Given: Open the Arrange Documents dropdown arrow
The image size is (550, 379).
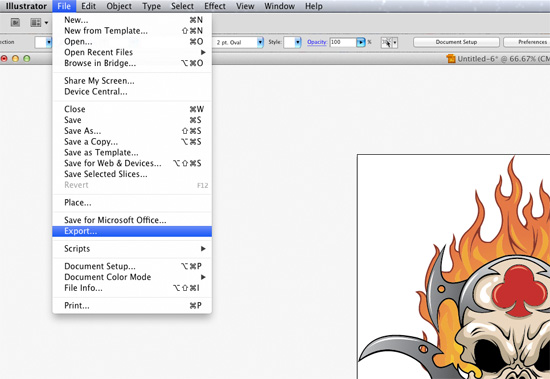Looking at the screenshot, I should [46, 23].
